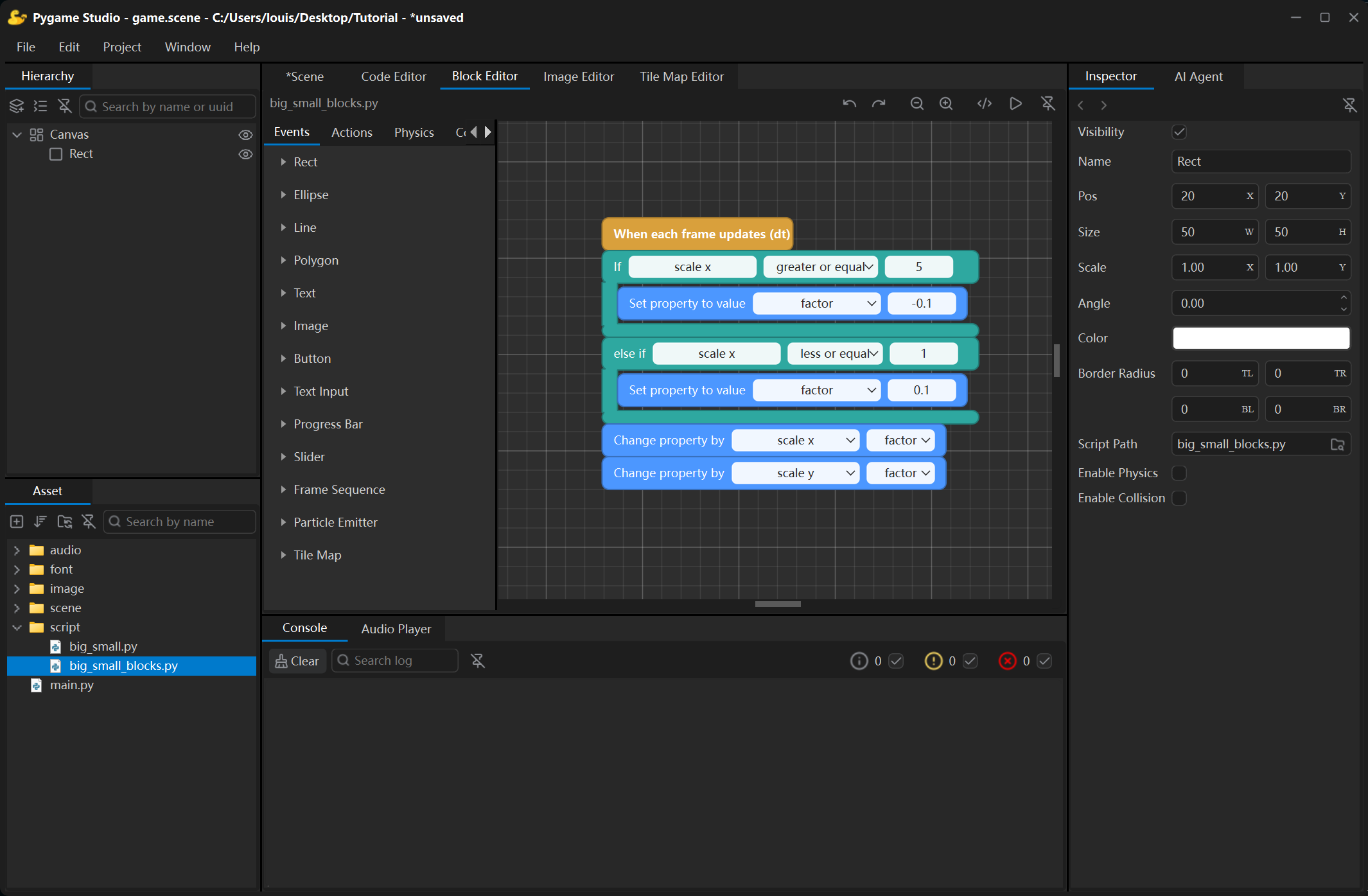Show generated code with the code brackets icon
This screenshot has height=896, width=1368.
coord(985,103)
